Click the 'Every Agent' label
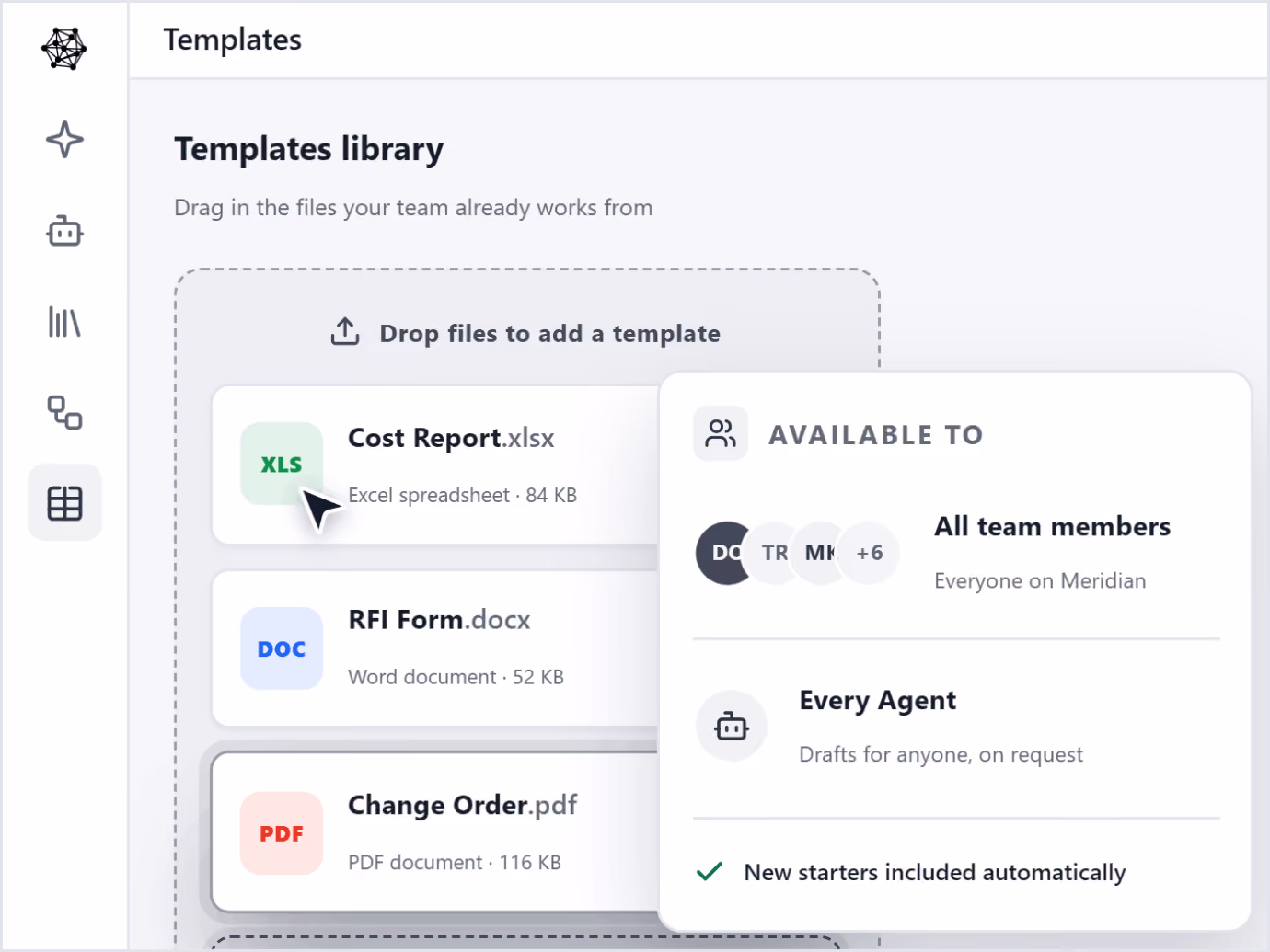Screen dimensions: 1270x952 [878, 701]
